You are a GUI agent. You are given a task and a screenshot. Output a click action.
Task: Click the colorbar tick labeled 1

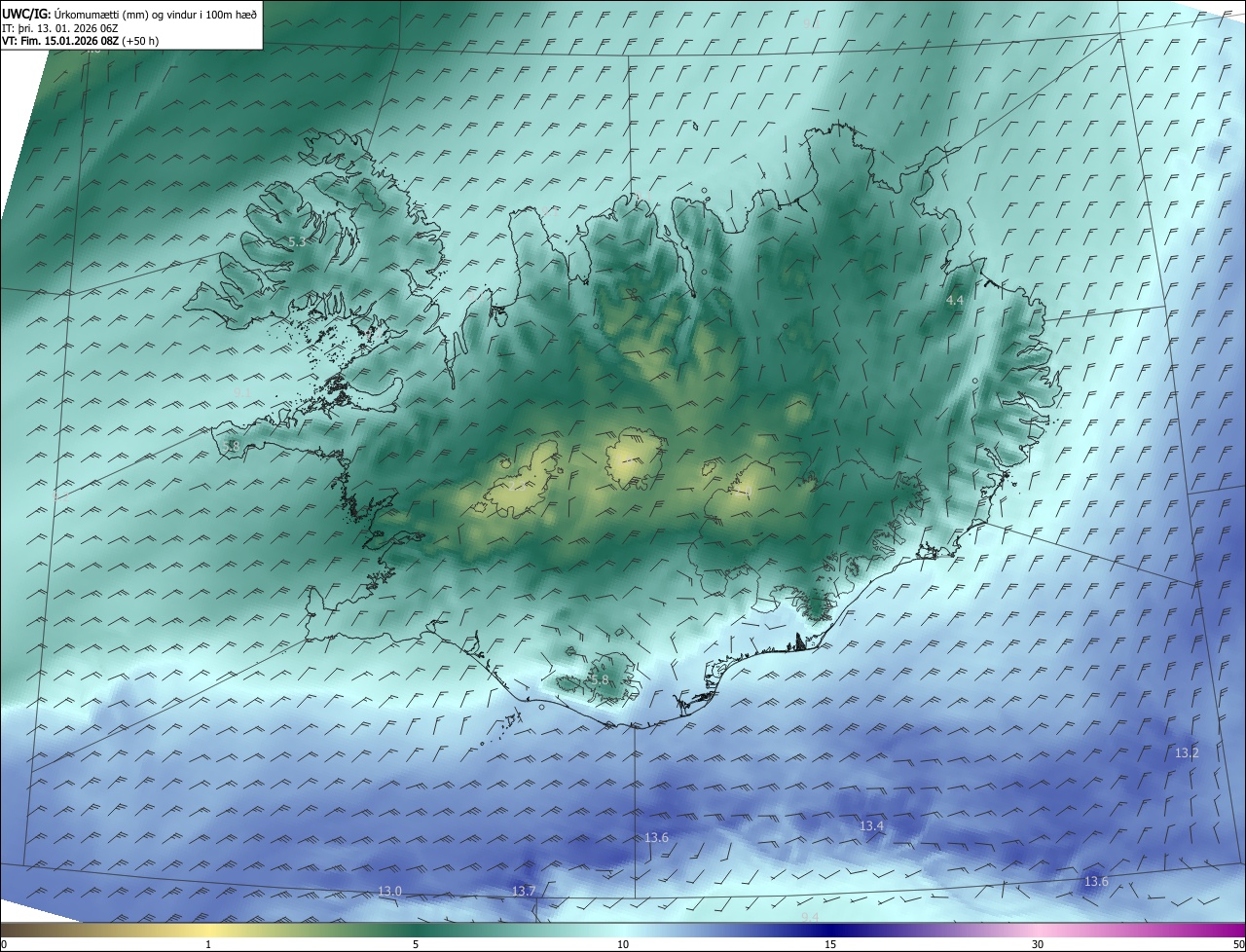(208, 944)
